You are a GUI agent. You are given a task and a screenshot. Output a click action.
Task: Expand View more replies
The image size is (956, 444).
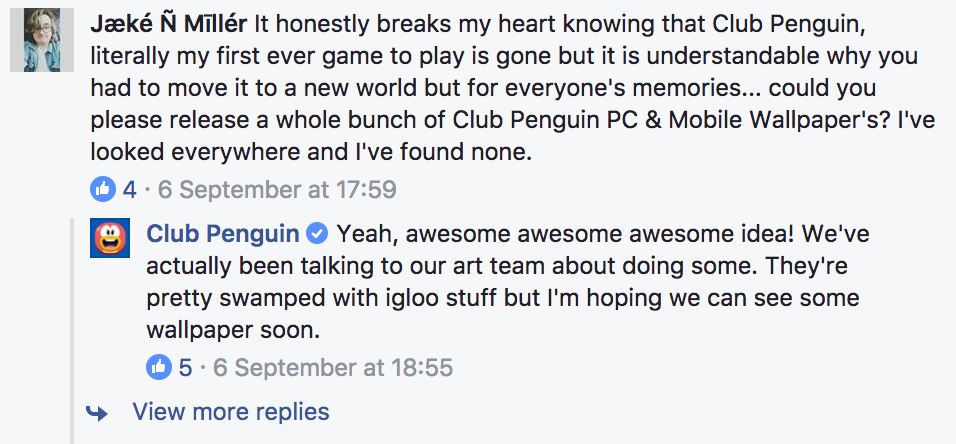(x=230, y=411)
